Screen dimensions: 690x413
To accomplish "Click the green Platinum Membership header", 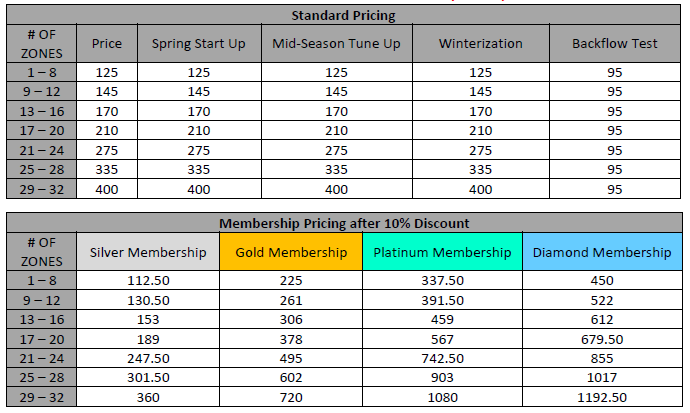I will [x=442, y=252].
